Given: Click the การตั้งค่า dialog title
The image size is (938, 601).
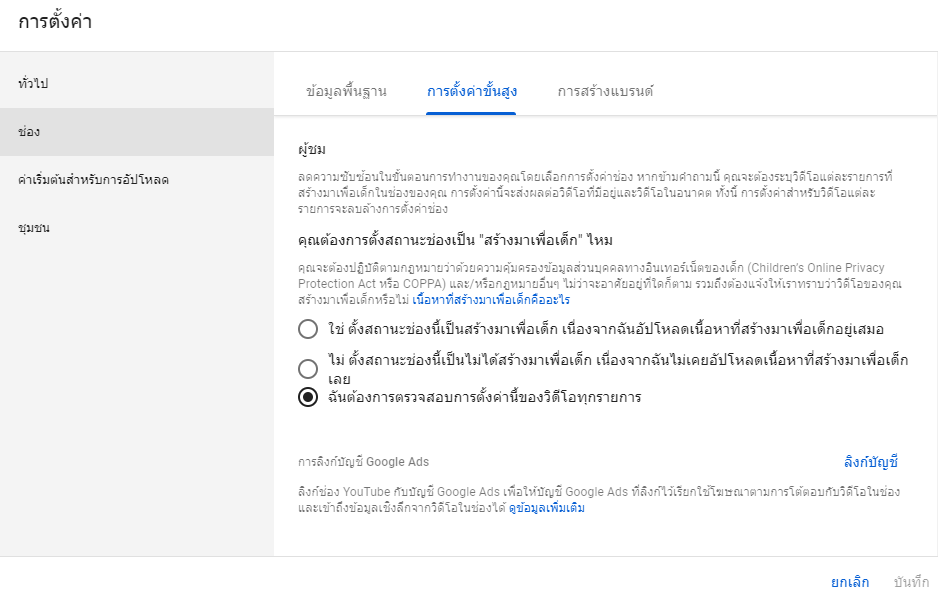Looking at the screenshot, I should 55,22.
